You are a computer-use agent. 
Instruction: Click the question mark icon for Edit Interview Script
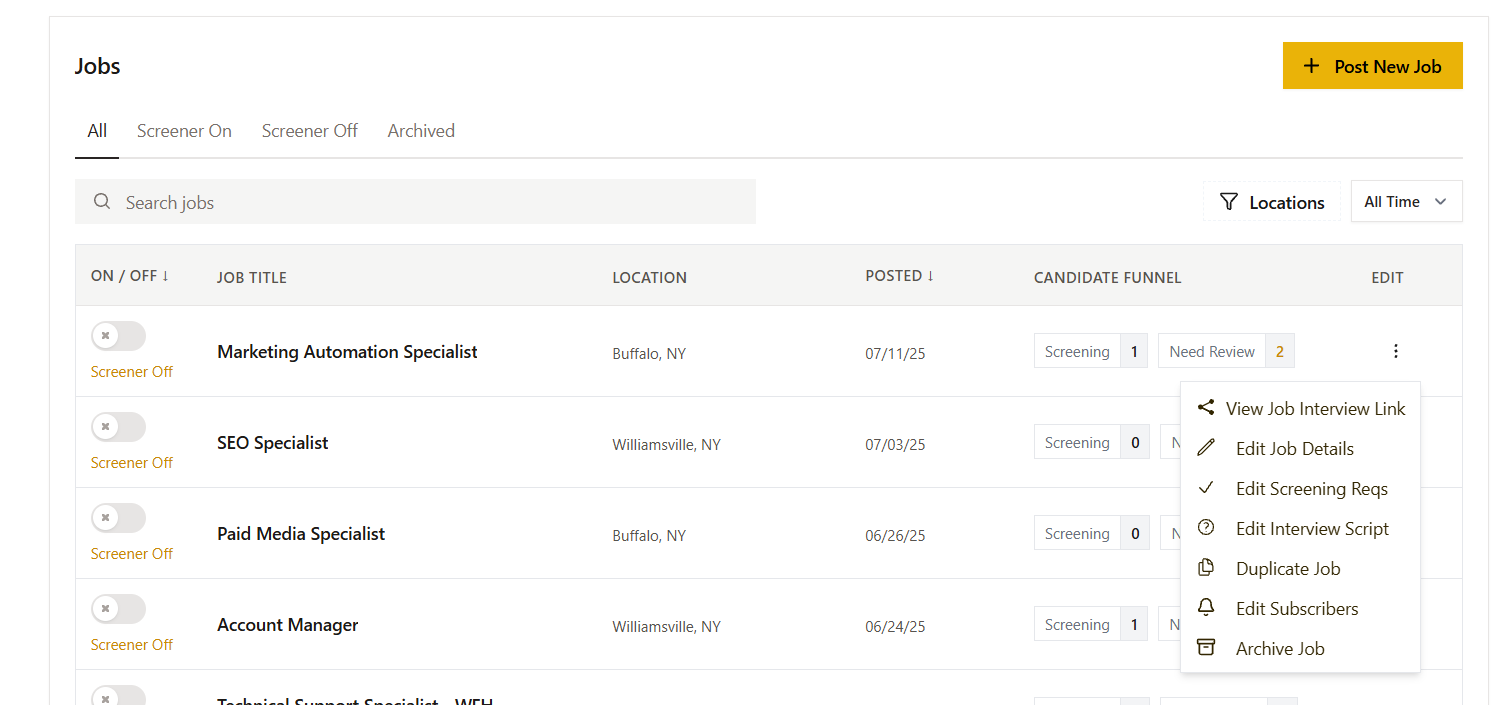point(1206,528)
